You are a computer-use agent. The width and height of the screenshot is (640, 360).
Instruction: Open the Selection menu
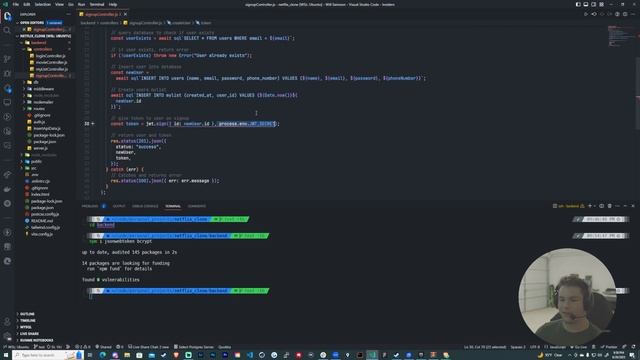[42, 4]
